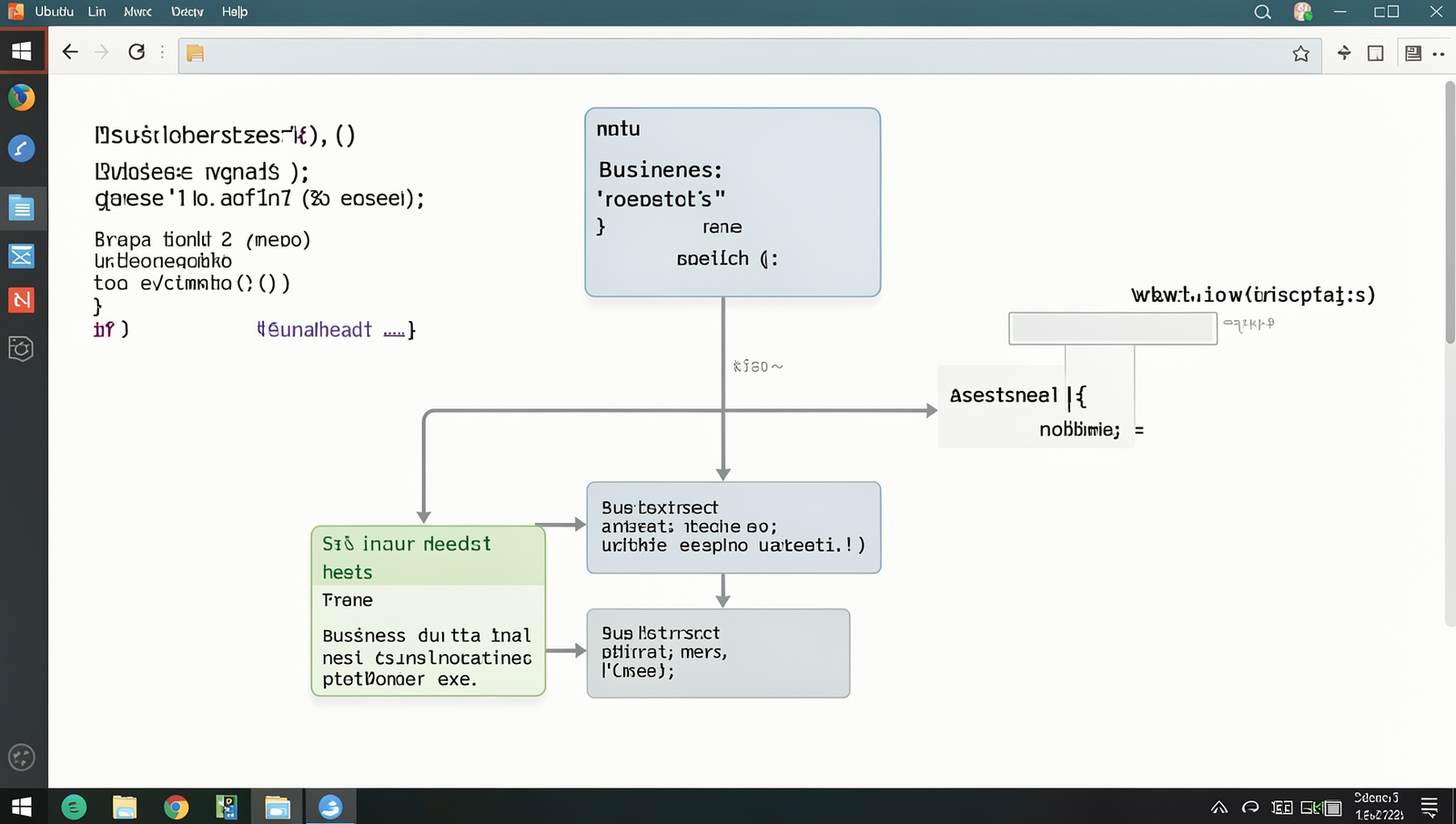Select the green 'inaur needst' node
The width and height of the screenshot is (1456, 824).
point(428,611)
